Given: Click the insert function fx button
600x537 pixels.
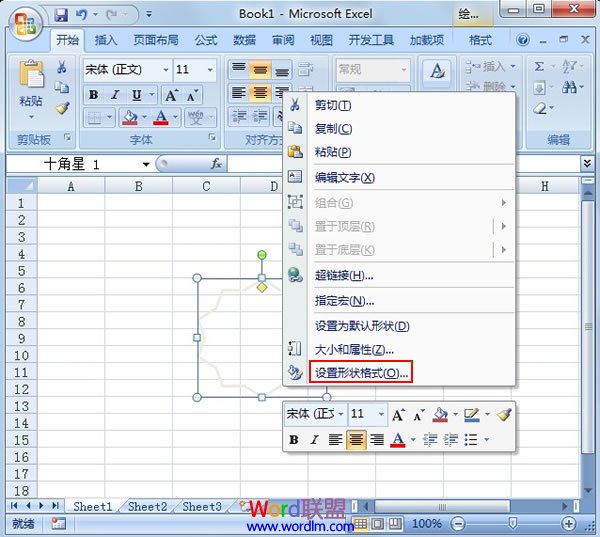Looking at the screenshot, I should (216, 164).
